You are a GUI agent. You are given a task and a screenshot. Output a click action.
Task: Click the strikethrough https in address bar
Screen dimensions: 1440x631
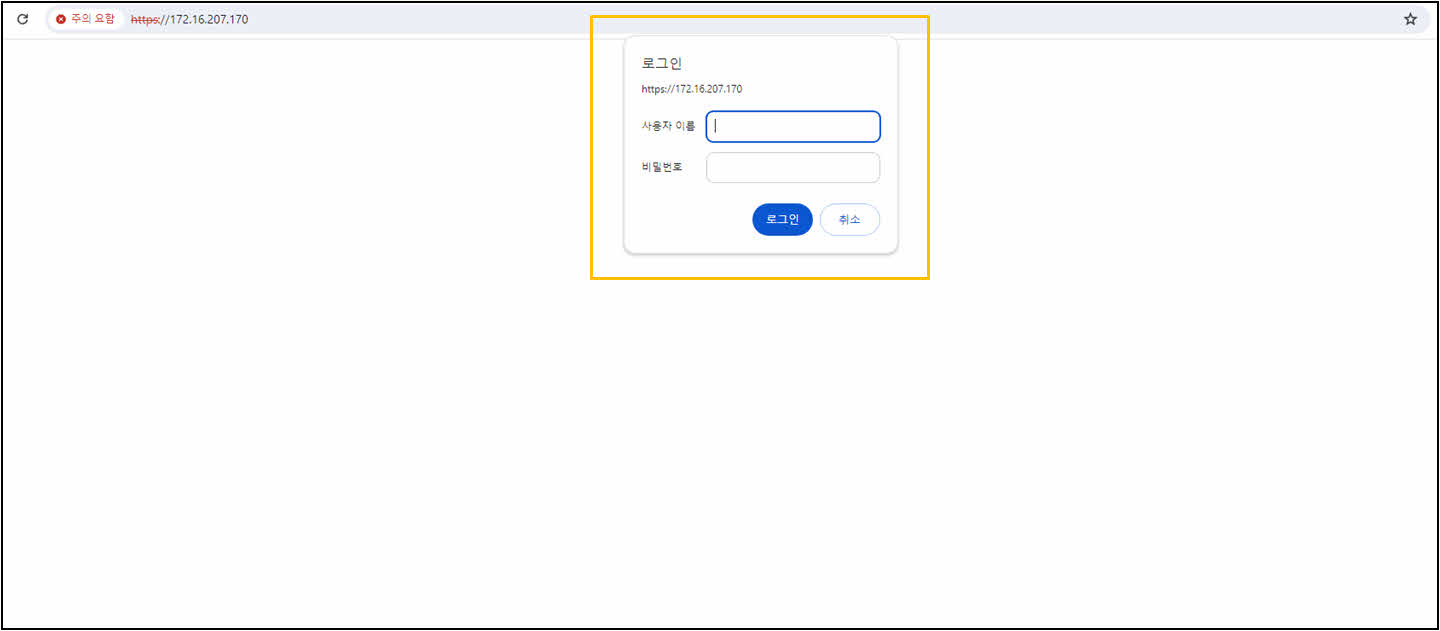click(144, 19)
